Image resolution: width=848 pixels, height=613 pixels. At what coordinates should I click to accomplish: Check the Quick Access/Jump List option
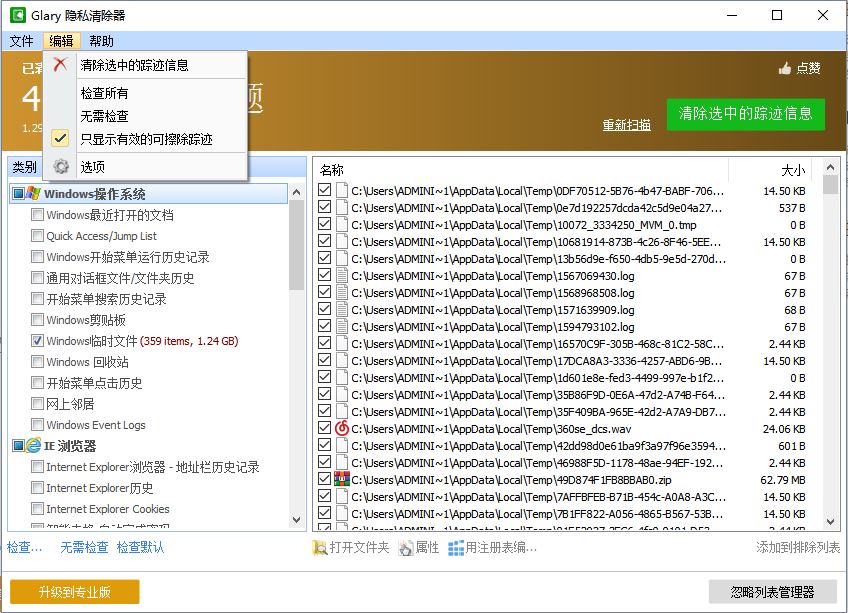click(37, 236)
